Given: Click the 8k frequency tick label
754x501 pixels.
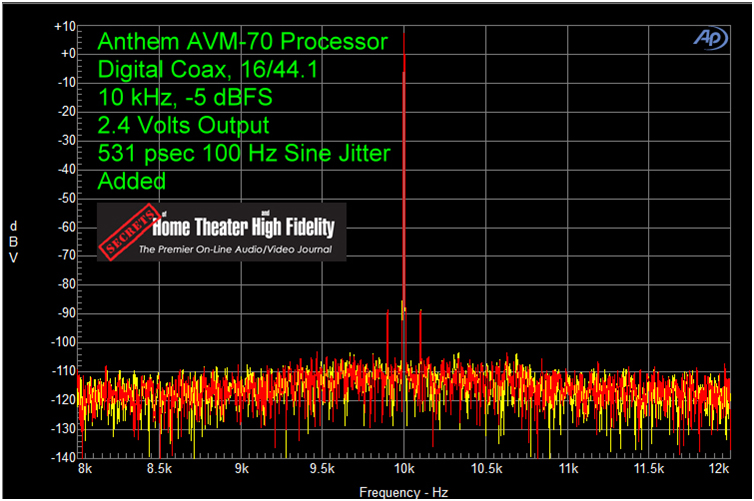Looking at the screenshot, I should pyautogui.click(x=85, y=468).
